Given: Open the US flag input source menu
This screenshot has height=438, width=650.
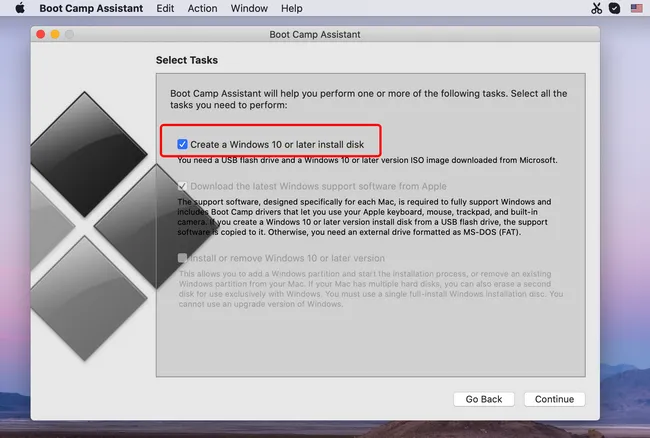Looking at the screenshot, I should (636, 8).
